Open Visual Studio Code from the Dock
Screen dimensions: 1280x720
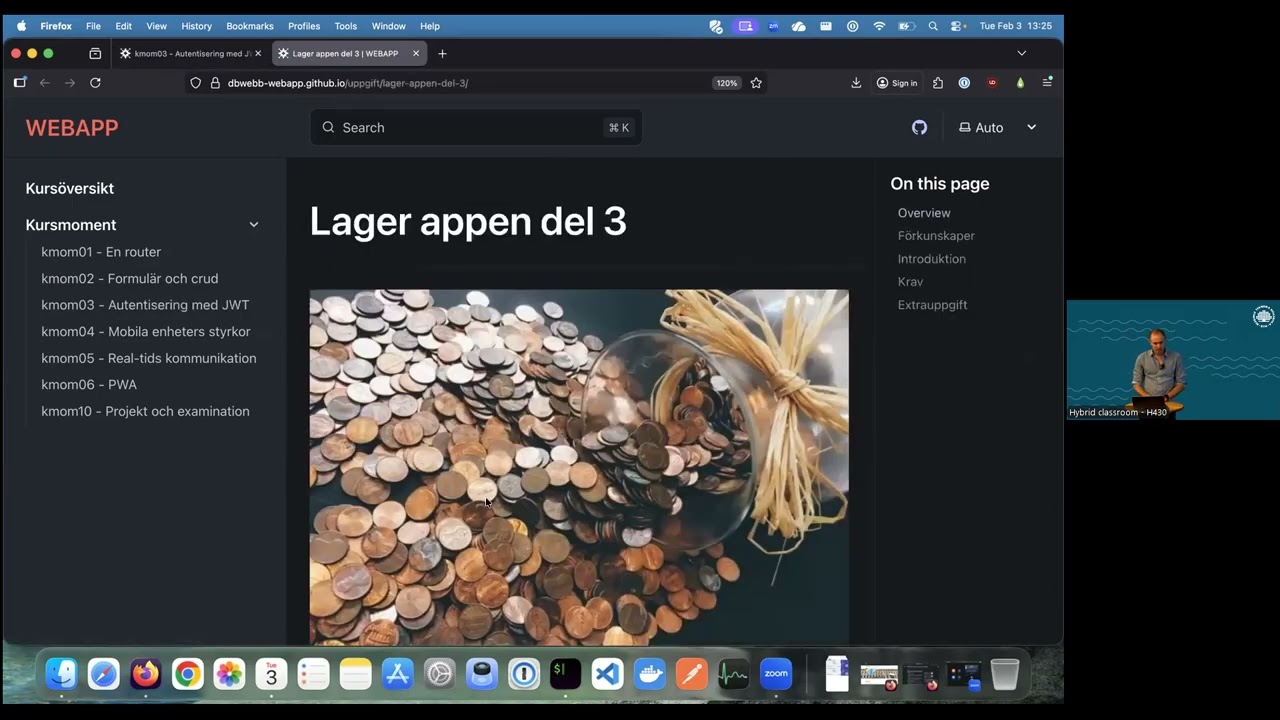(607, 674)
